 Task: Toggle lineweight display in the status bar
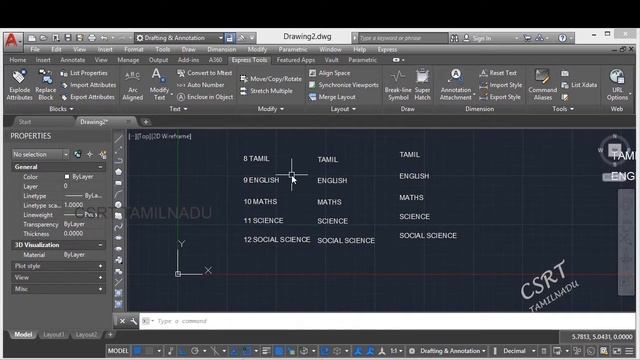click(x=266, y=351)
